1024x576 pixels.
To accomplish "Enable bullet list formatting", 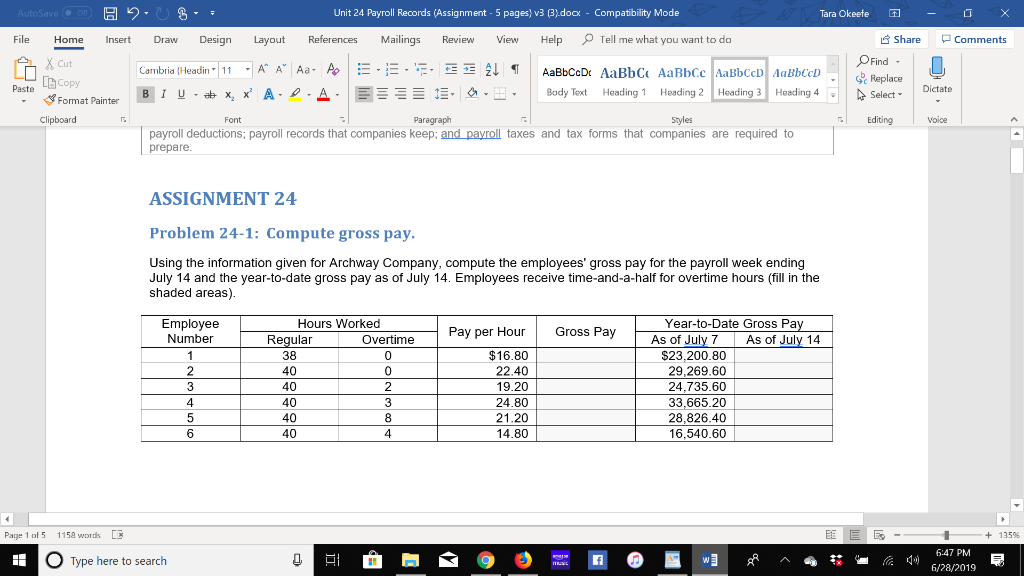I will click(x=365, y=68).
